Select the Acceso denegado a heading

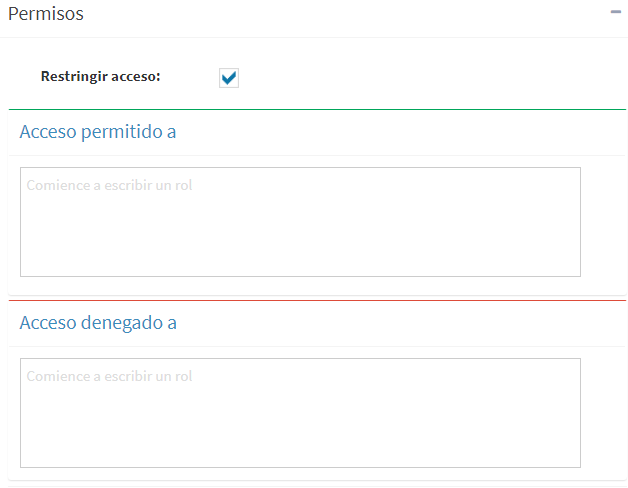(98, 323)
